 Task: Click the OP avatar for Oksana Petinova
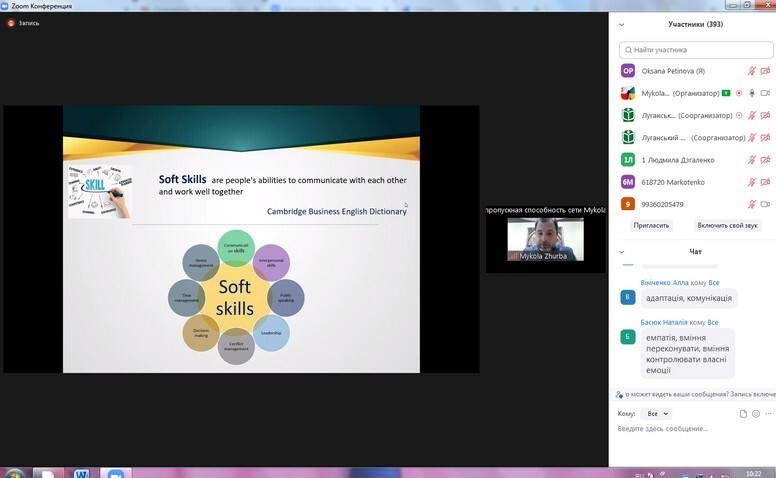[x=628, y=71]
